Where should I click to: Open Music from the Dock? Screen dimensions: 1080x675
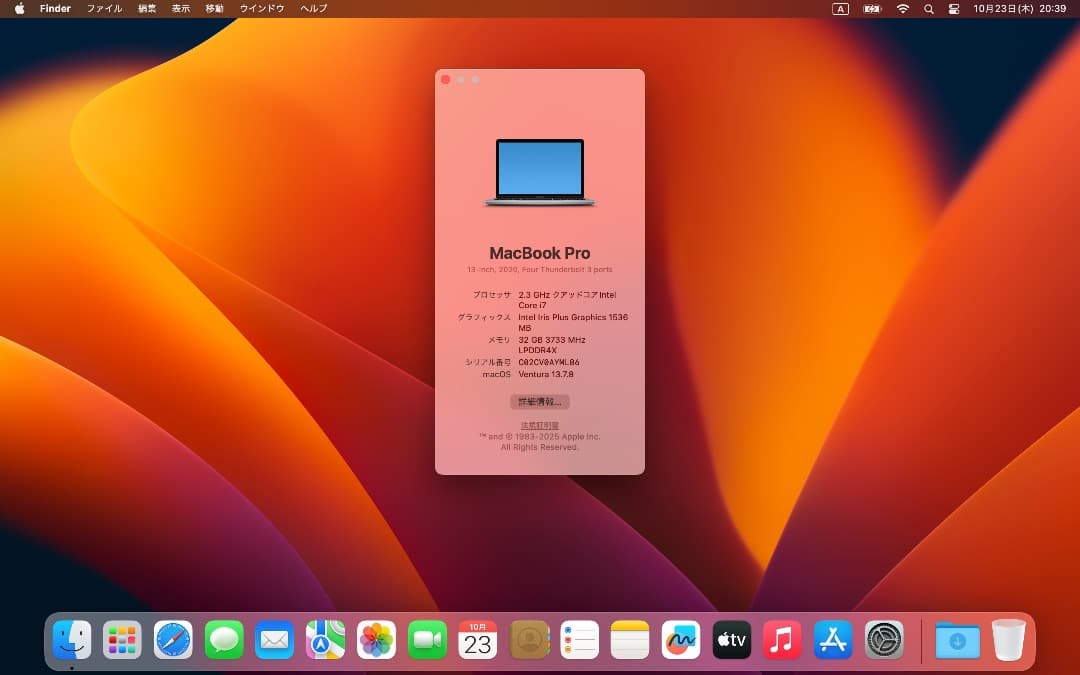coord(782,639)
